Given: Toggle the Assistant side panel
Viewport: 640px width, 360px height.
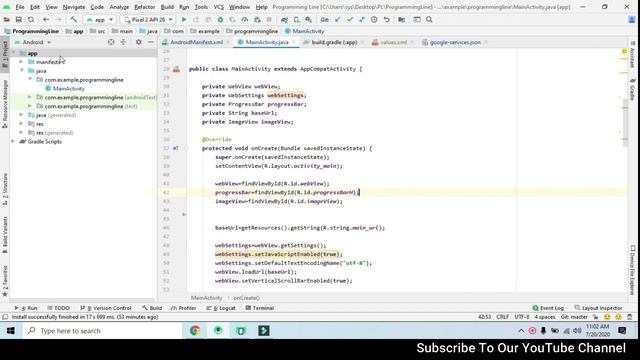Looking at the screenshot, I should (632, 55).
